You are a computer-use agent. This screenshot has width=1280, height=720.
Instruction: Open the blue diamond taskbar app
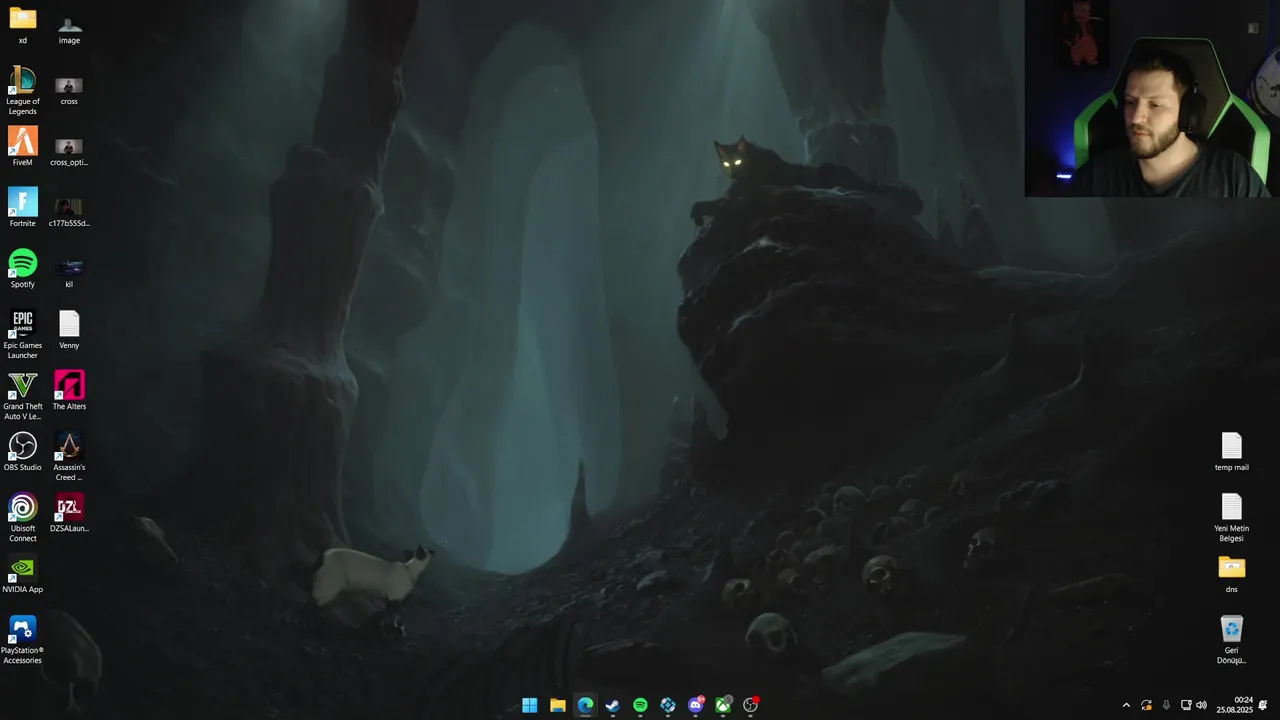pos(668,705)
